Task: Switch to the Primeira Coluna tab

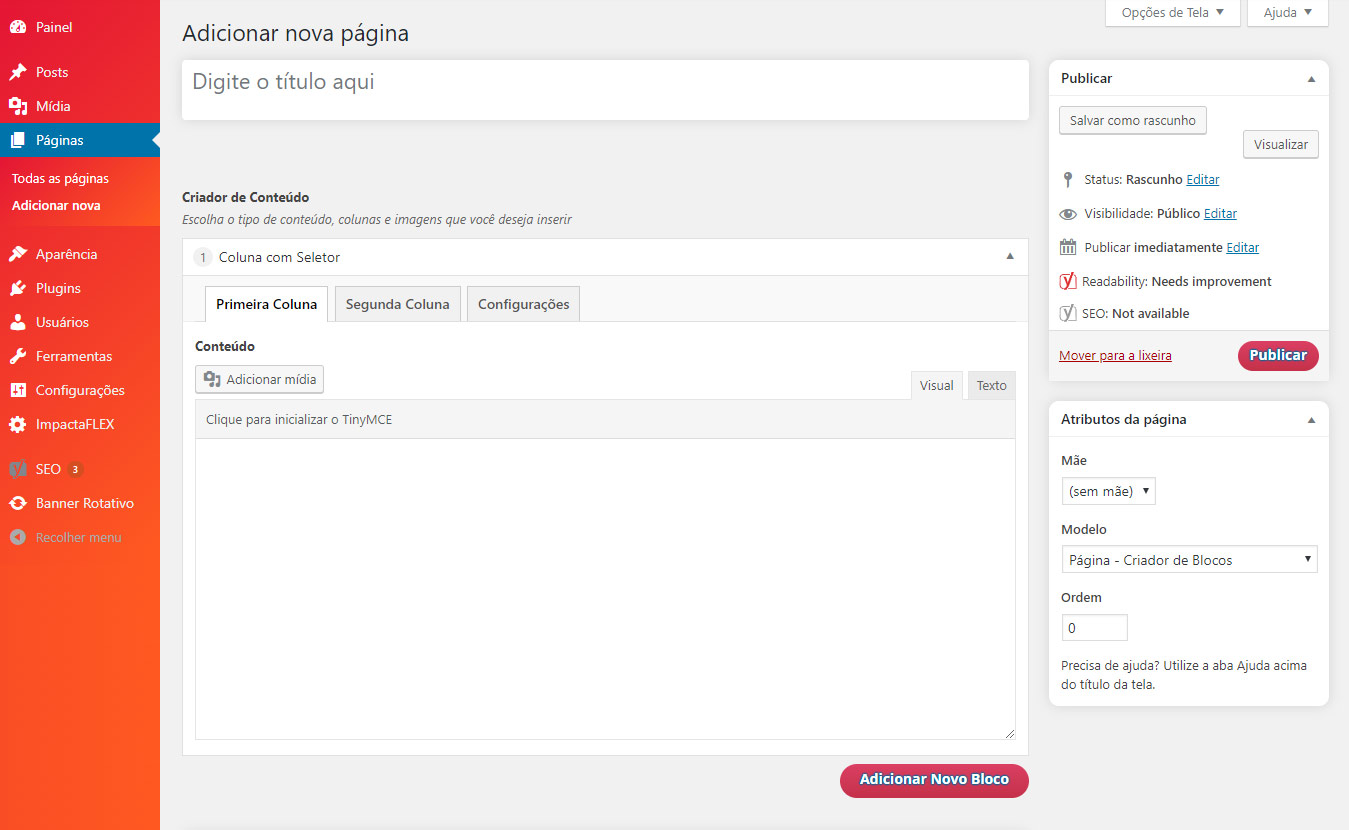Action: pyautogui.click(x=266, y=304)
